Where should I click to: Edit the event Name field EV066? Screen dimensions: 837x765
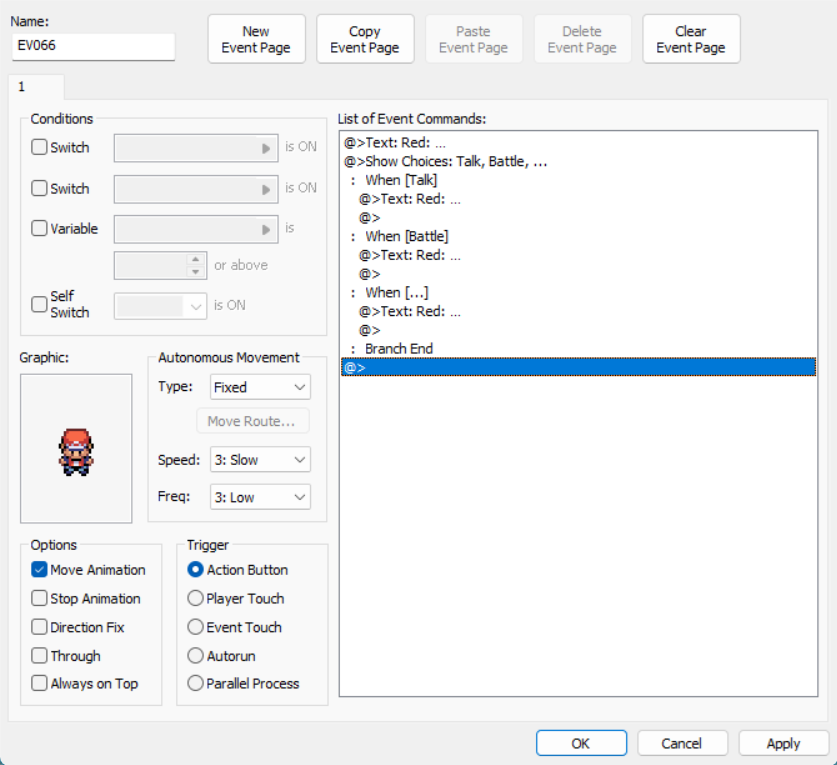pyautogui.click(x=93, y=46)
